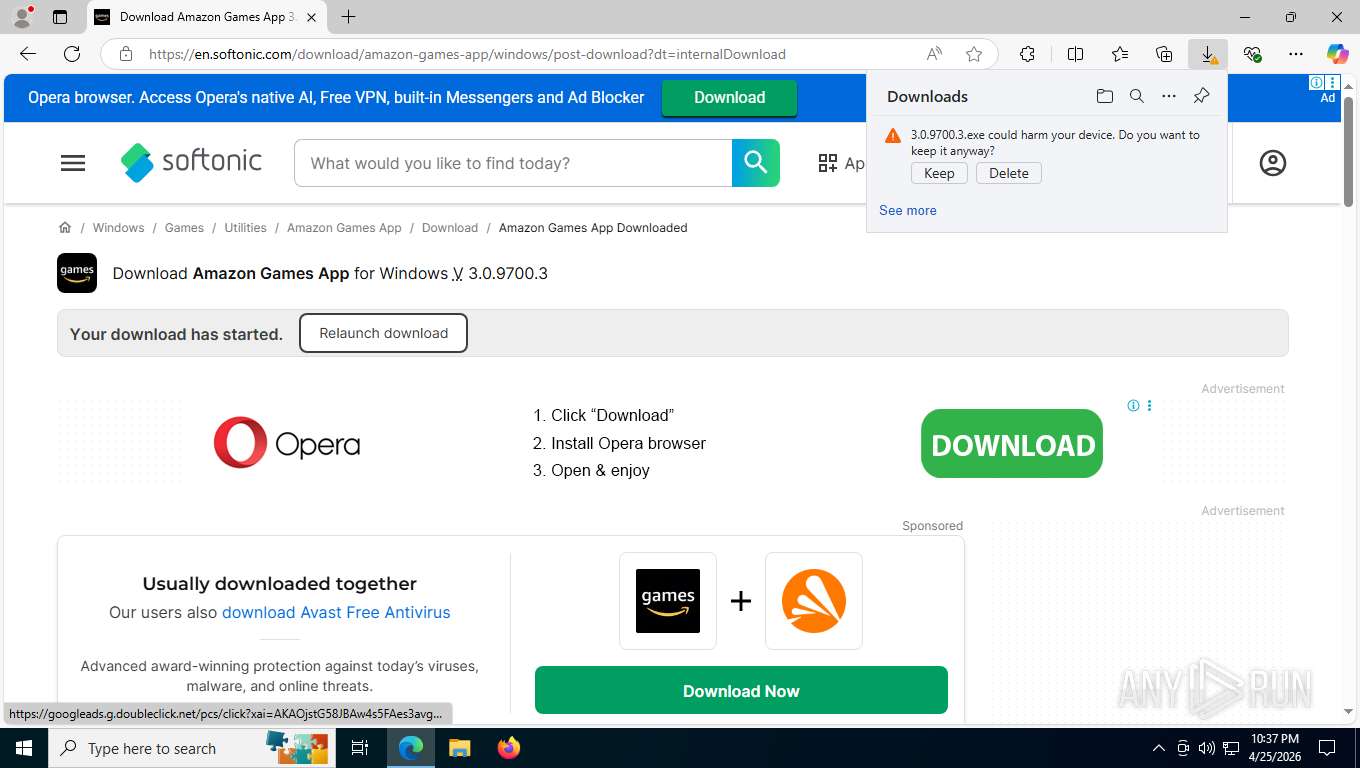Open the tab actions menu icon

pos(60,17)
